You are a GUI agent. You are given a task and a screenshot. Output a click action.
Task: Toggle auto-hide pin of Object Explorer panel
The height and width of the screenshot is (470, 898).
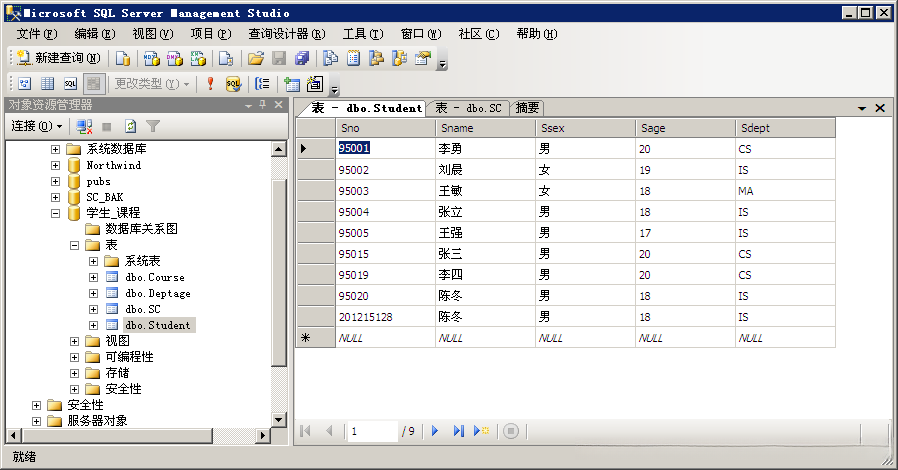[x=263, y=105]
